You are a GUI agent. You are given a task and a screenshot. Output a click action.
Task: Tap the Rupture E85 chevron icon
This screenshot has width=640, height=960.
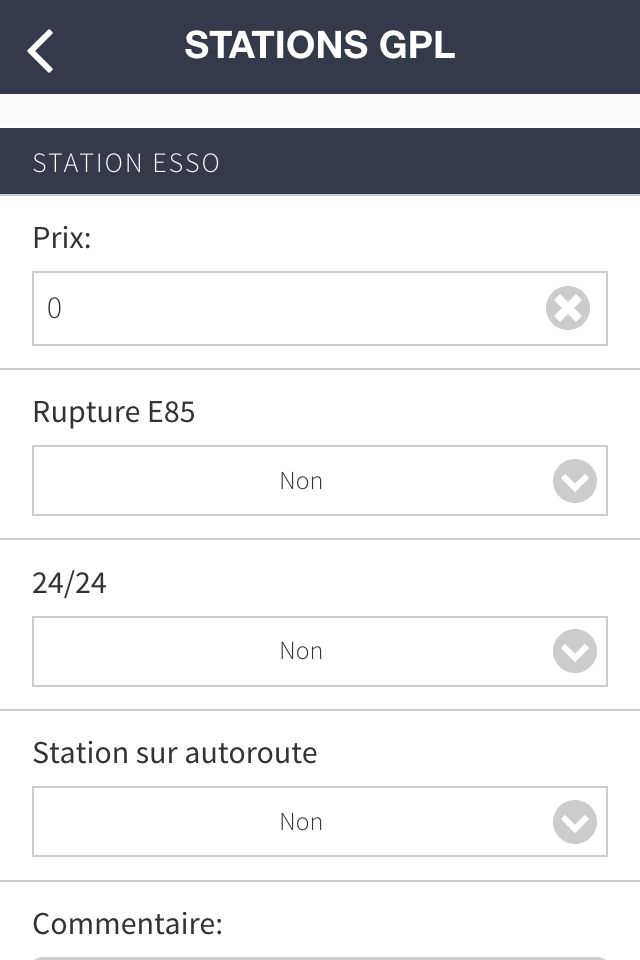coord(574,481)
